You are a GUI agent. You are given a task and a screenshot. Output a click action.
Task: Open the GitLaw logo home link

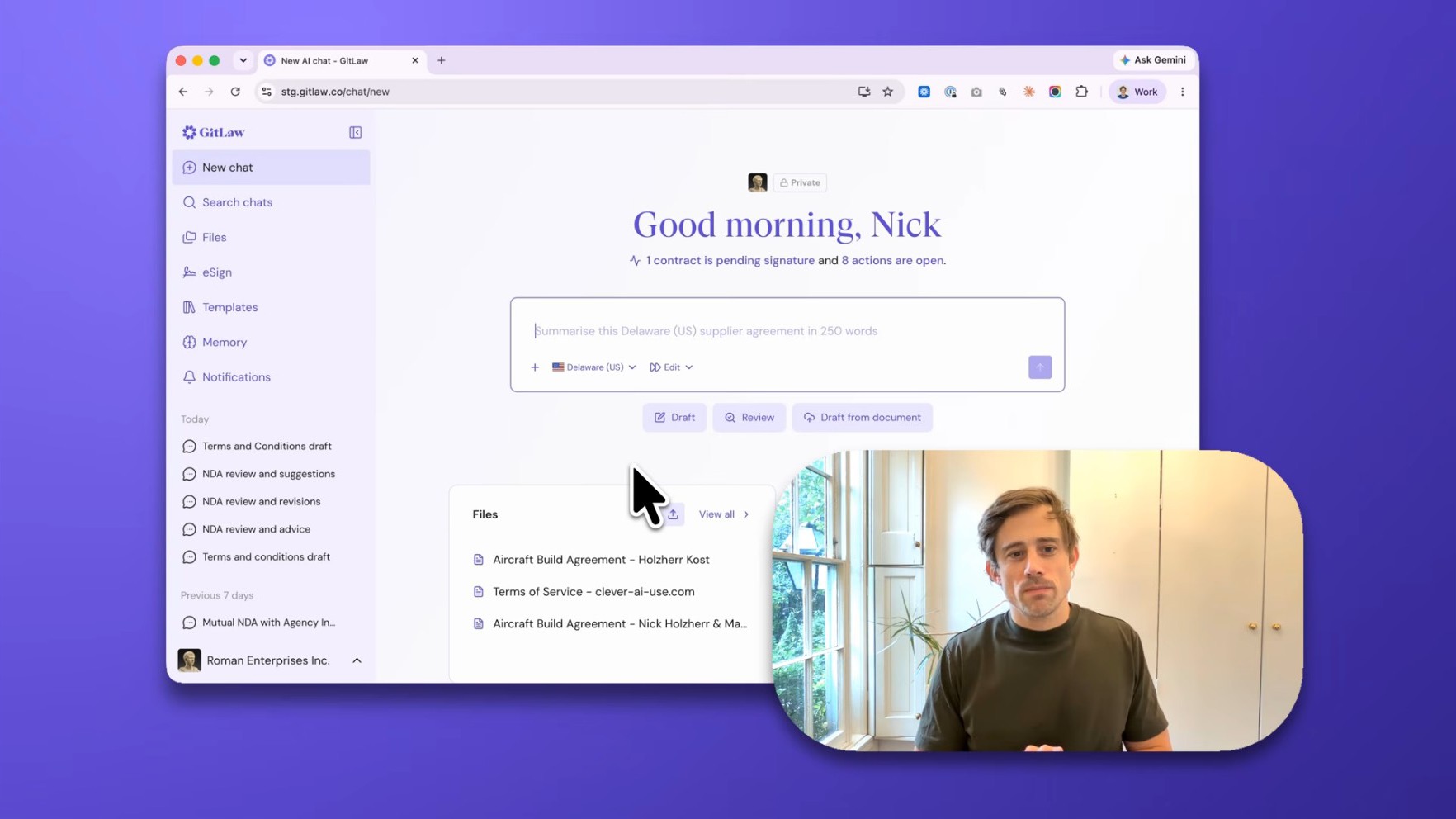coord(213,132)
